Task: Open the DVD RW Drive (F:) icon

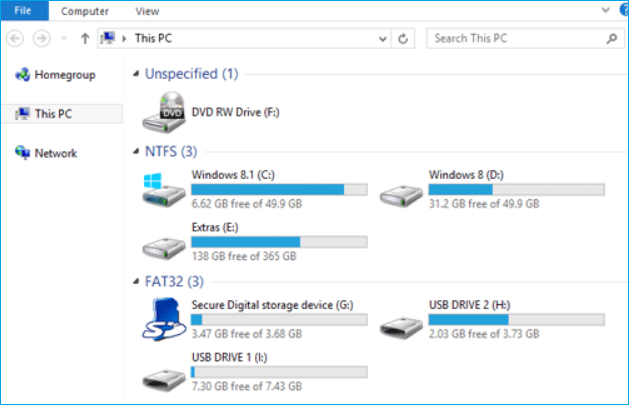Action: (163, 112)
